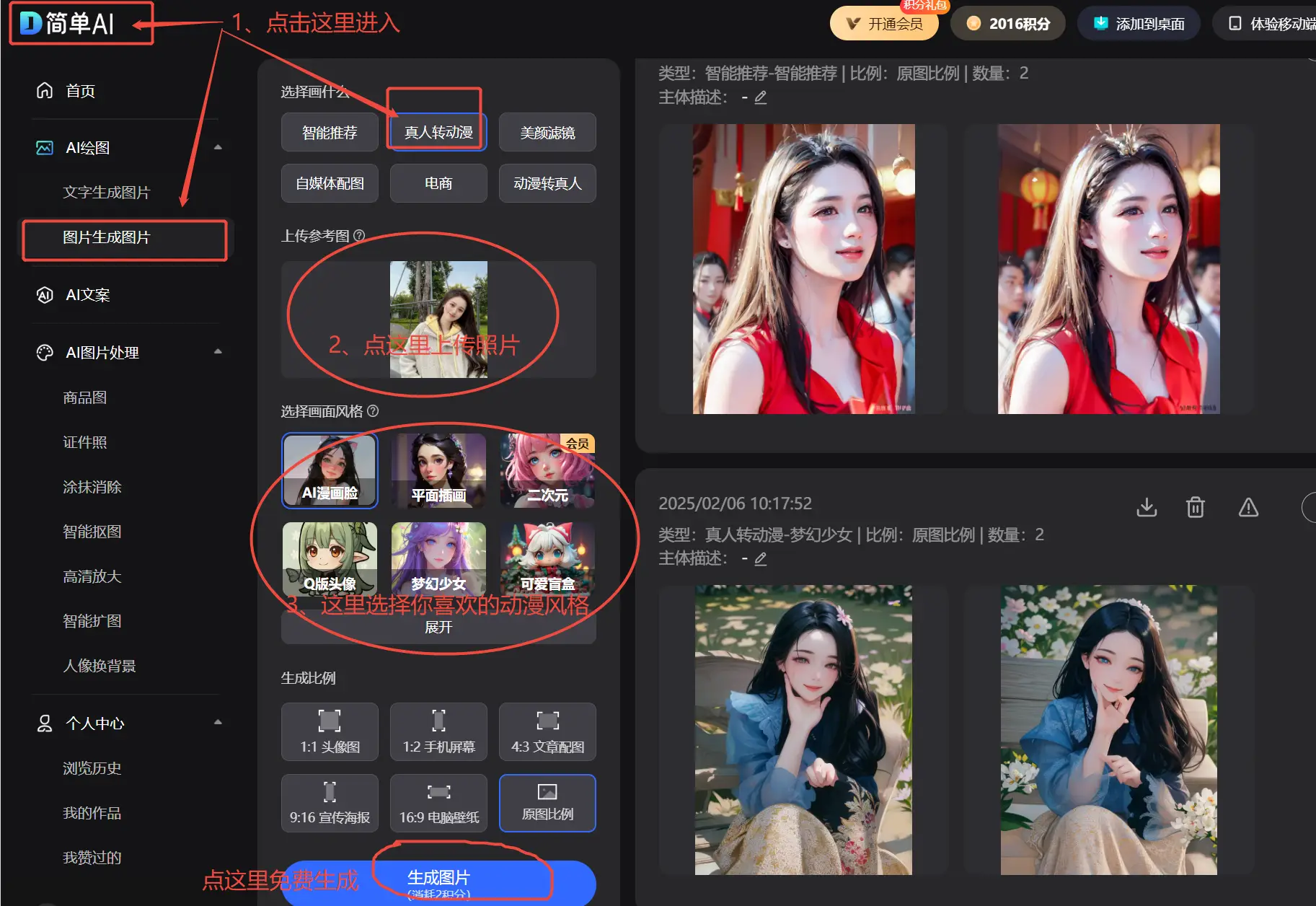Collapse the AI图片处理 sidebar section

pyautogui.click(x=218, y=352)
